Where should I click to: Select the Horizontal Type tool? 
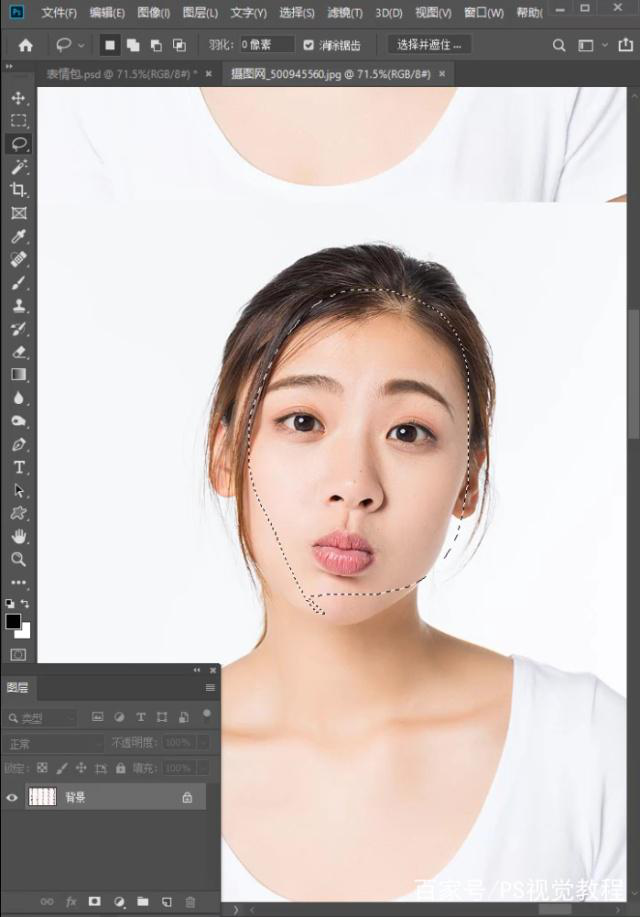tap(18, 467)
